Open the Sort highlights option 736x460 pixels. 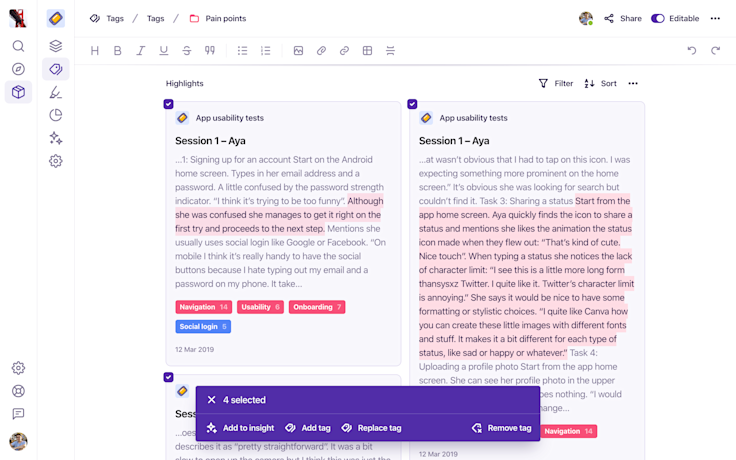point(600,84)
